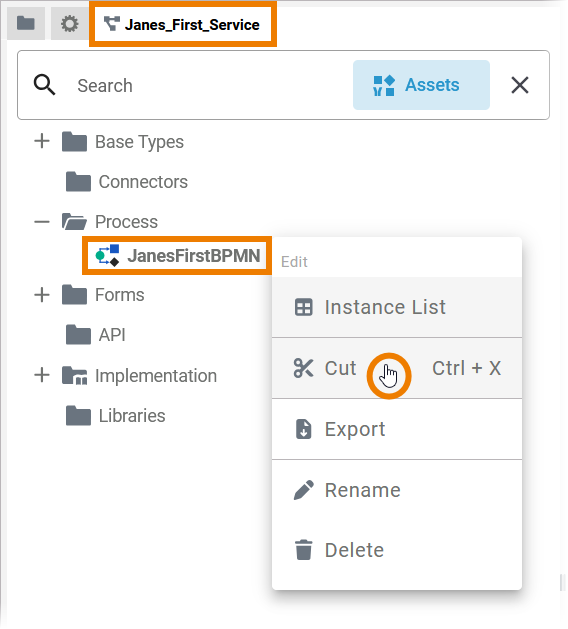The height and width of the screenshot is (629, 568).
Task: Collapse the Process folder
Action: 42,221
